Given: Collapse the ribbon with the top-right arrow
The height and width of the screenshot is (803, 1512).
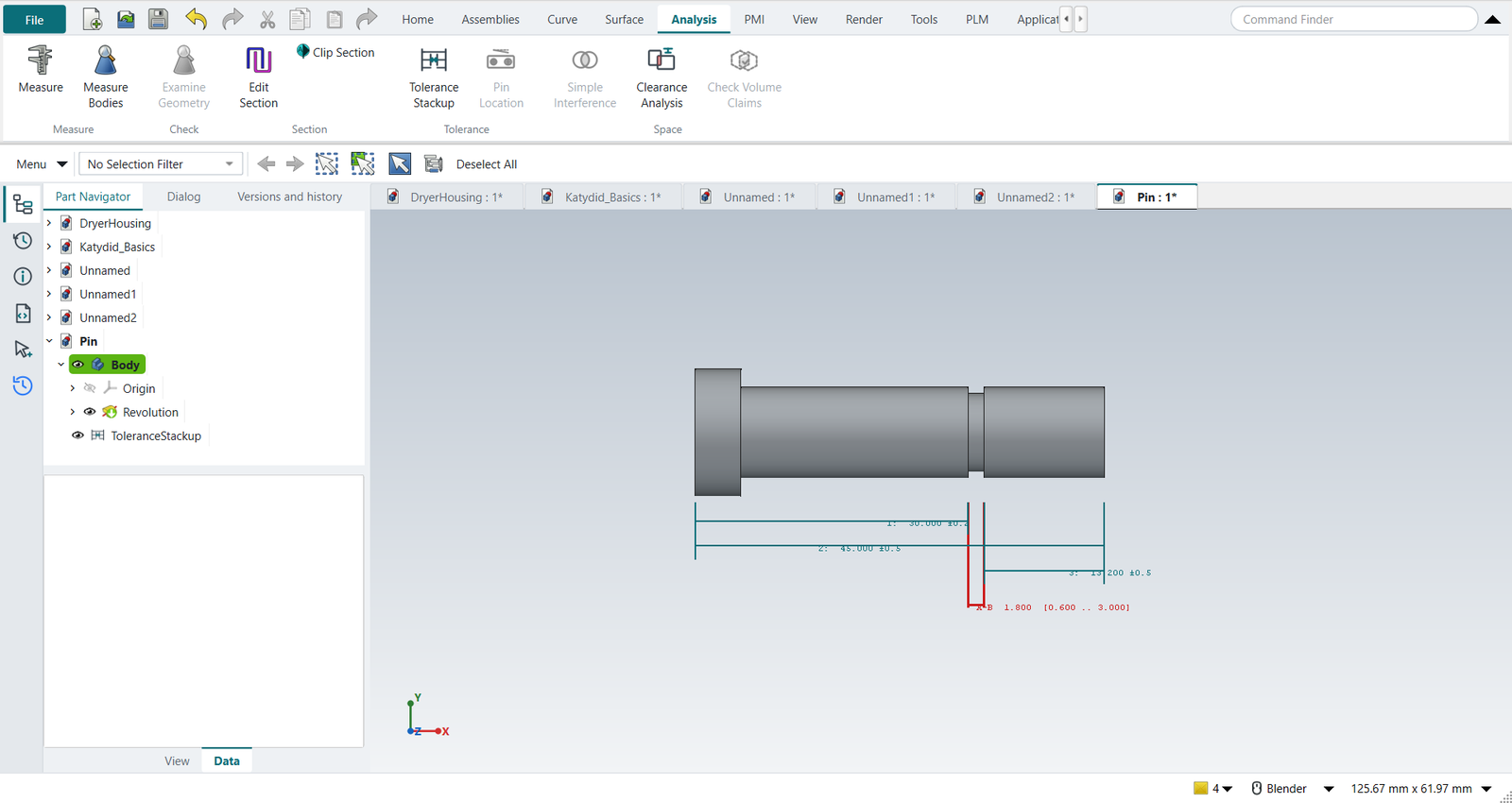Looking at the screenshot, I should pos(1493,19).
